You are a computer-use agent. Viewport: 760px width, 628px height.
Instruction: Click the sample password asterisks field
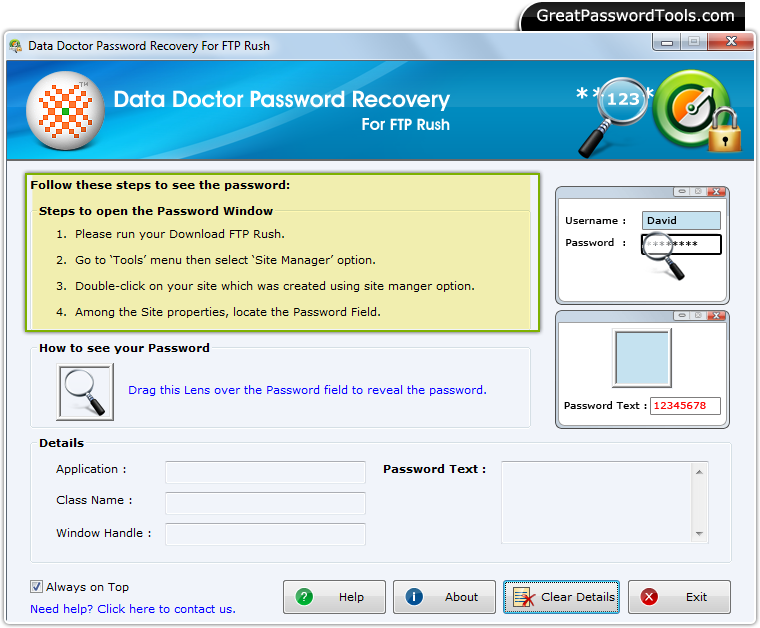click(x=681, y=244)
